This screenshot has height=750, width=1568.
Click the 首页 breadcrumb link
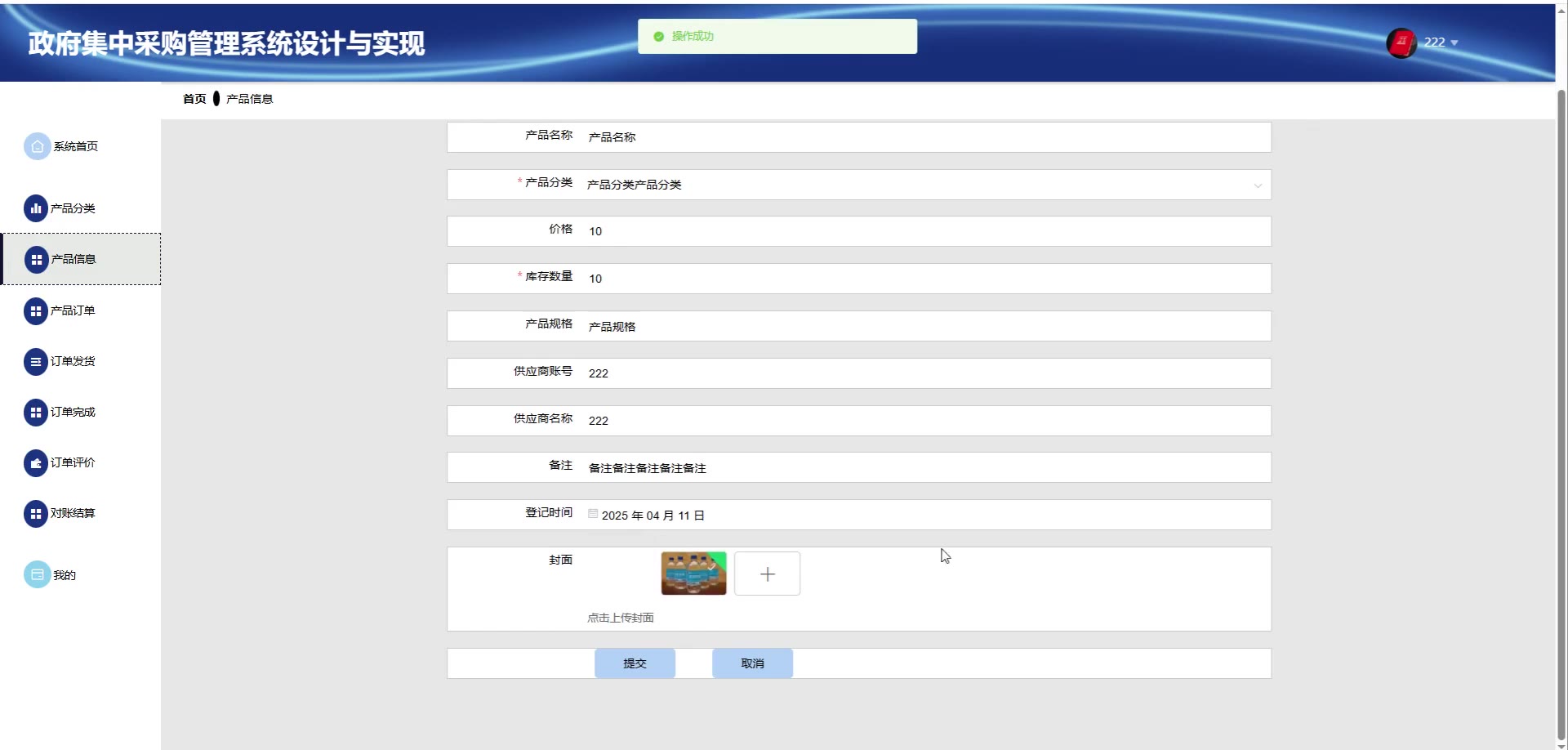click(194, 99)
